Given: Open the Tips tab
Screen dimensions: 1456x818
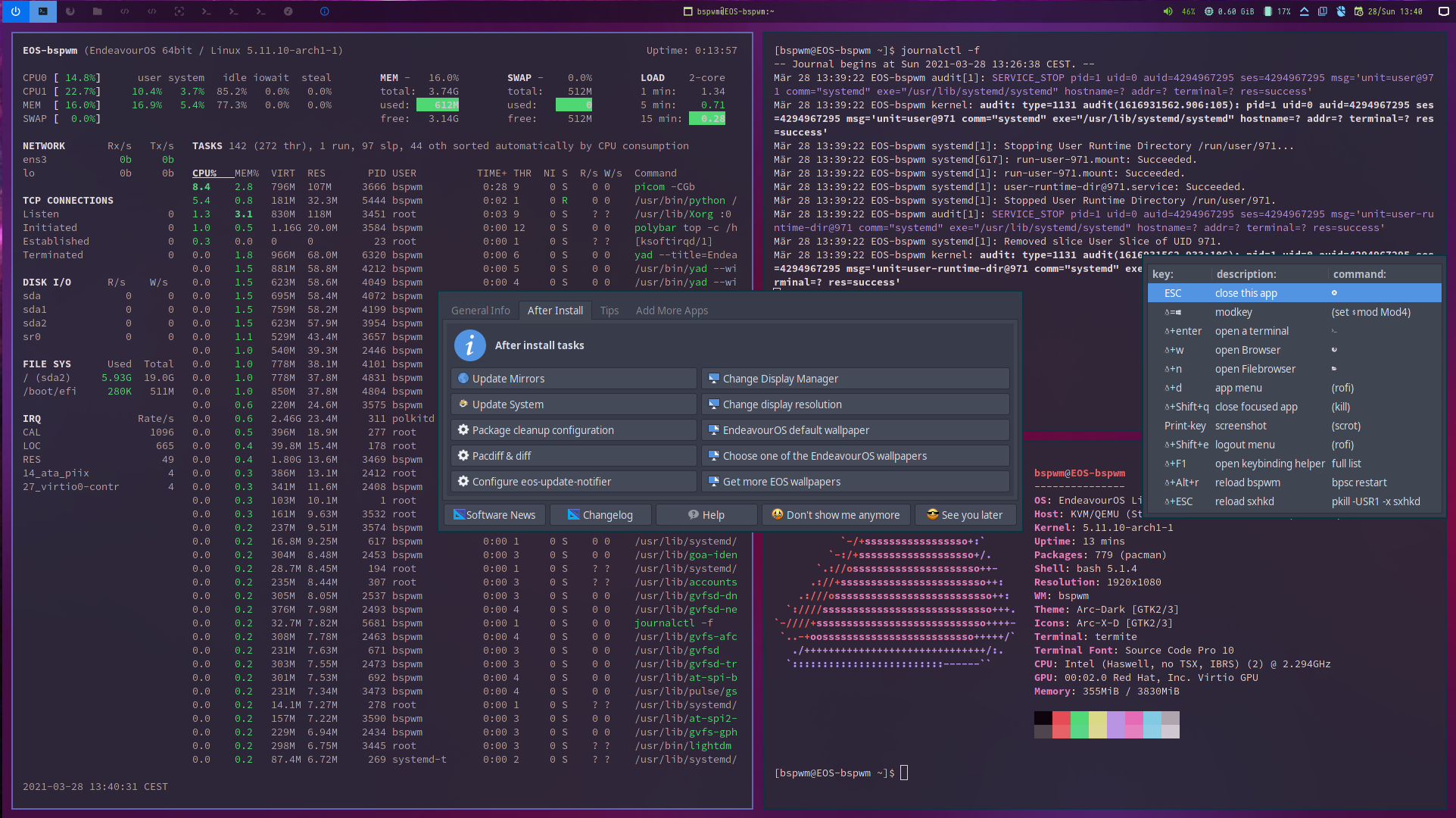Looking at the screenshot, I should point(609,311).
